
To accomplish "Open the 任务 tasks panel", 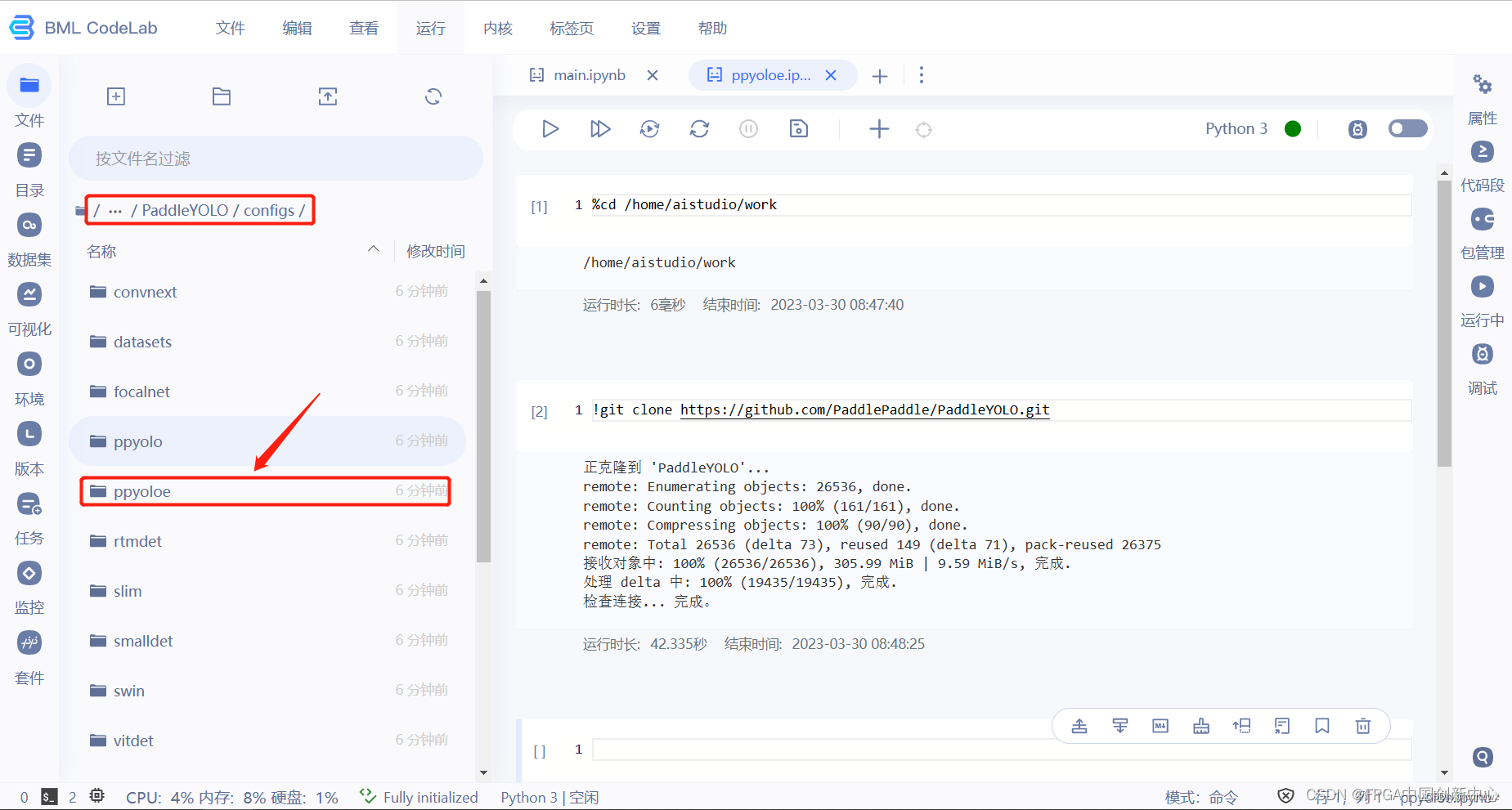I will point(29,518).
